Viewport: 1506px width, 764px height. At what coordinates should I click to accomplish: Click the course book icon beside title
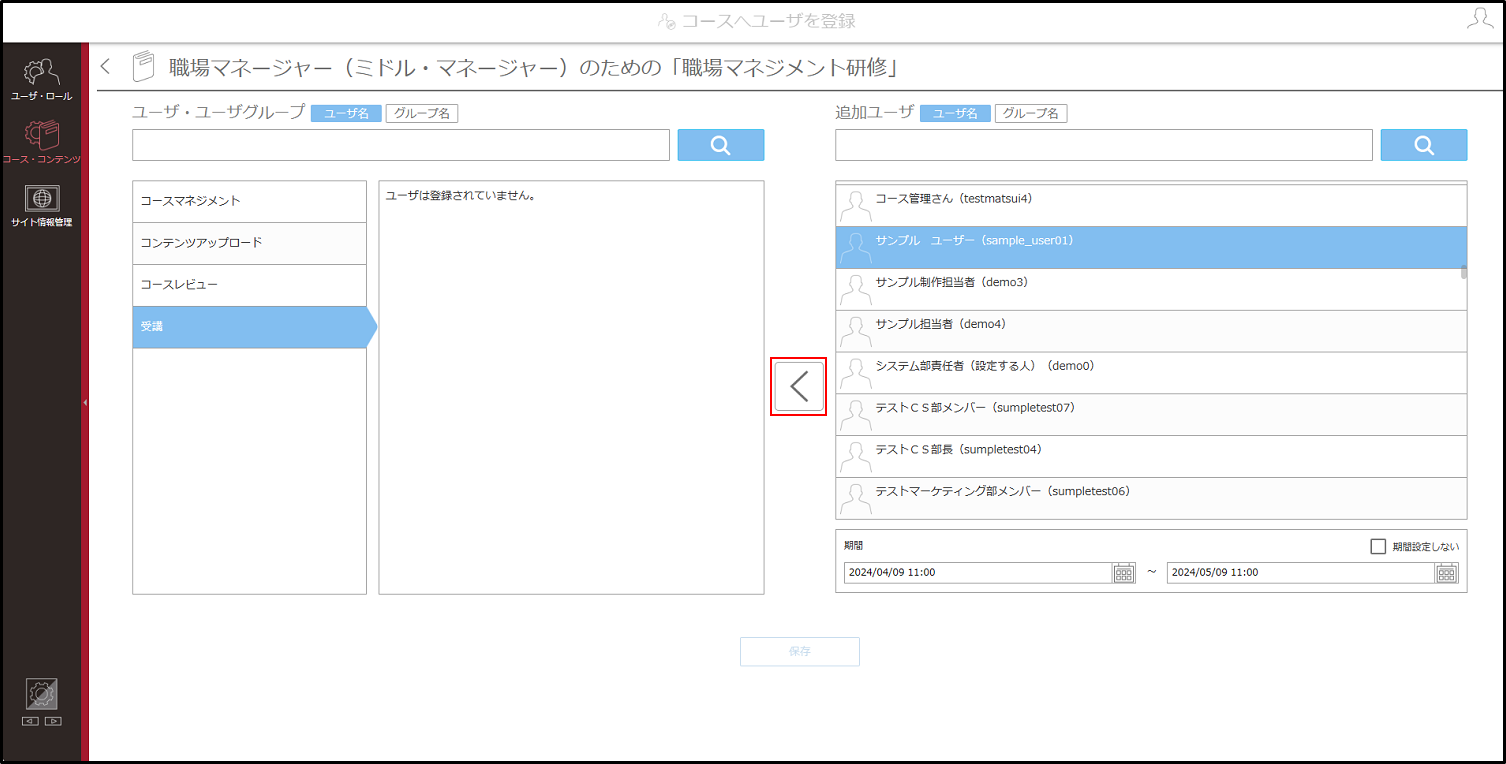[x=144, y=67]
